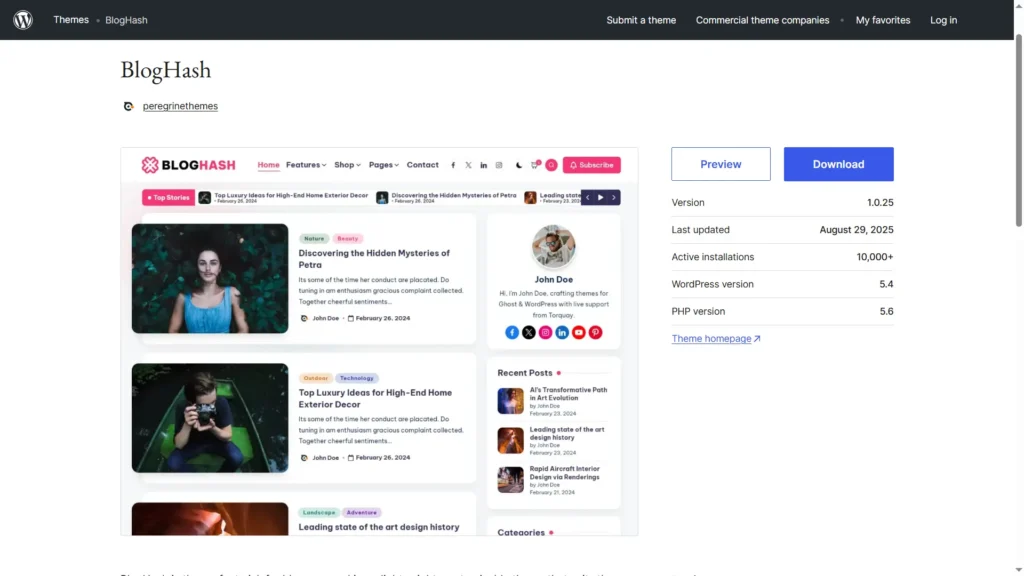
Task: Click next arrow in Top Stories ticker
Action: pyautogui.click(x=613, y=197)
